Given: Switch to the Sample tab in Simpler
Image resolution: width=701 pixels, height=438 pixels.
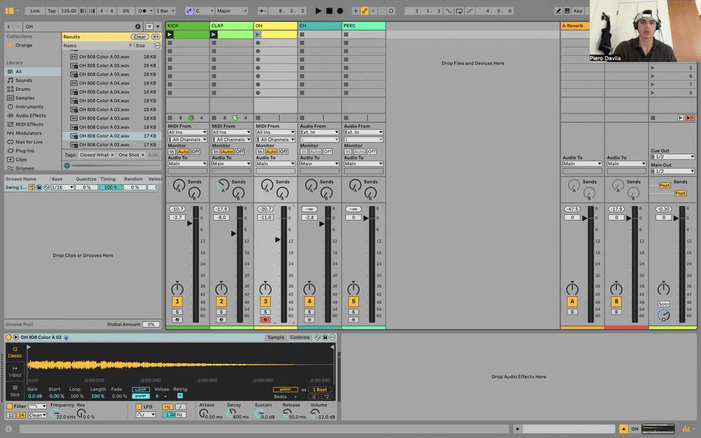Looking at the screenshot, I should click(276, 337).
